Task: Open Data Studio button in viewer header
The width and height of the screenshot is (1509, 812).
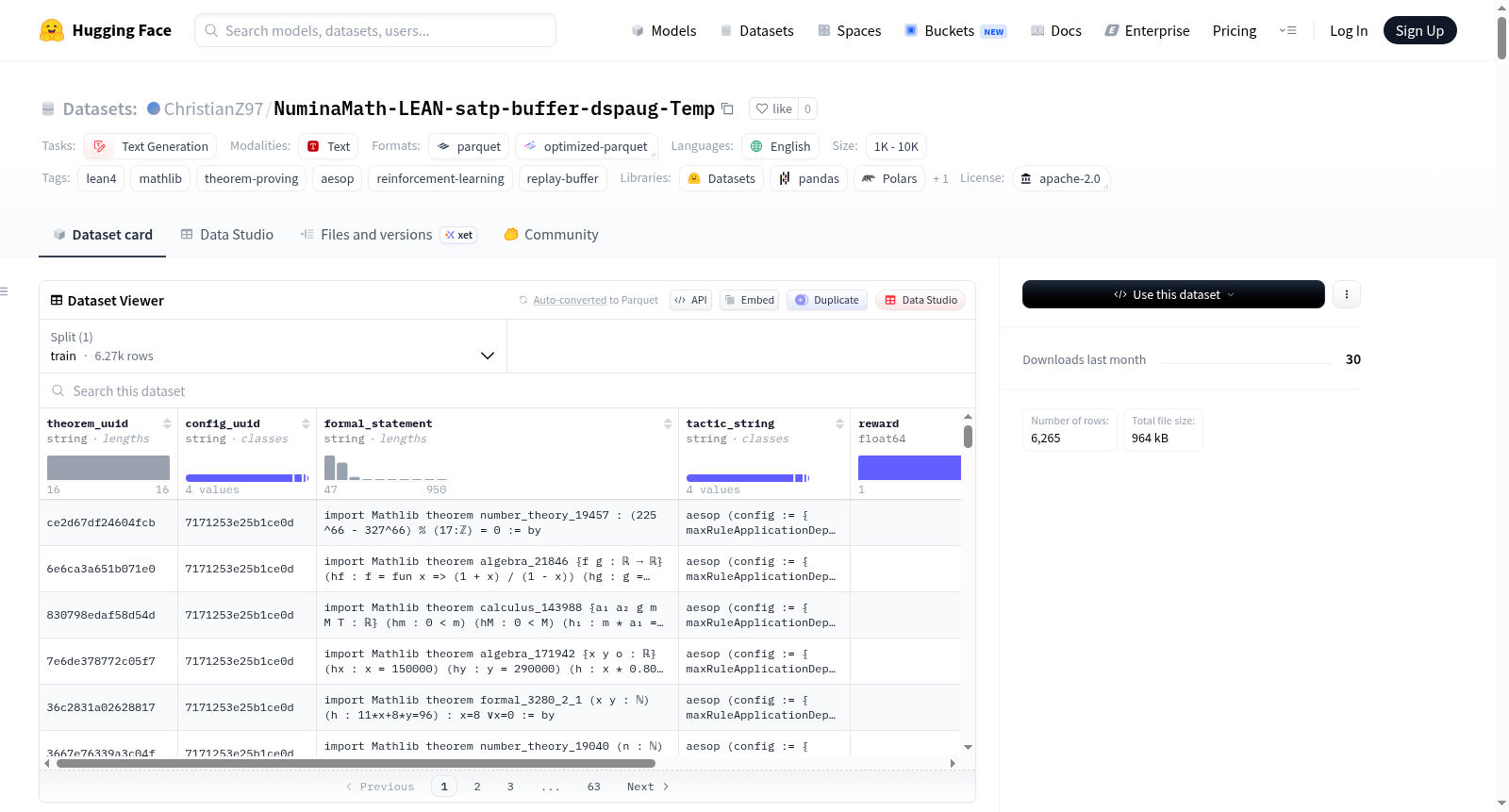Action: tap(920, 300)
